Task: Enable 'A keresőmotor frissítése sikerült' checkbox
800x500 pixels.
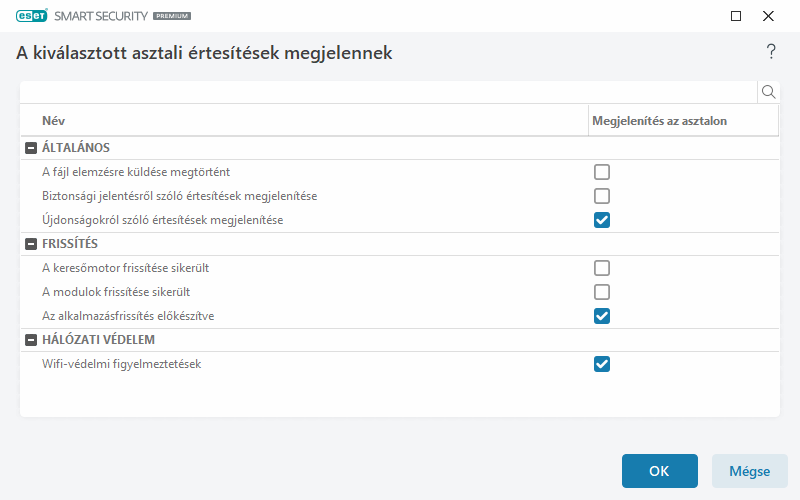Action: [x=602, y=268]
